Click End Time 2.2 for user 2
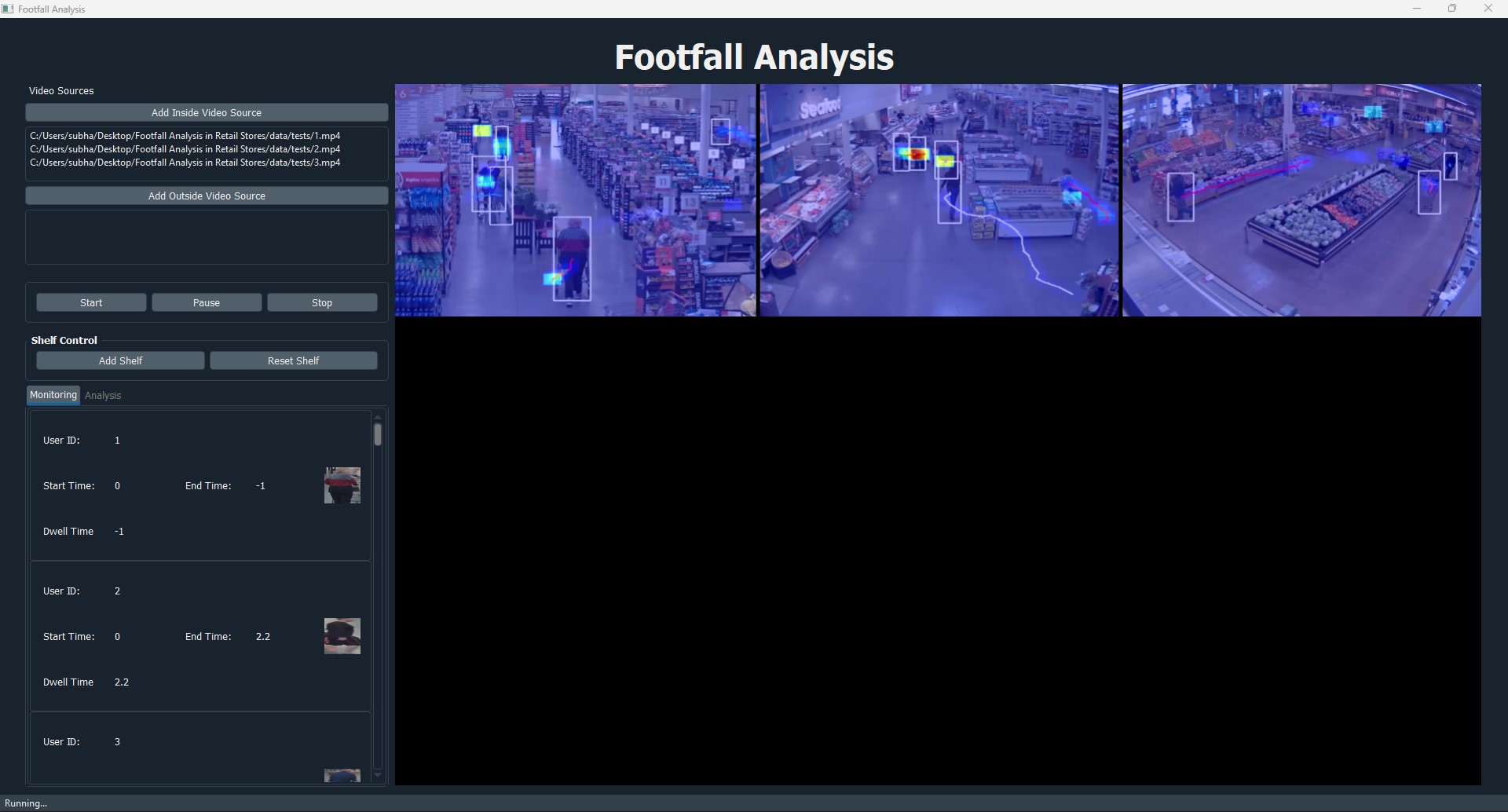 point(263,637)
